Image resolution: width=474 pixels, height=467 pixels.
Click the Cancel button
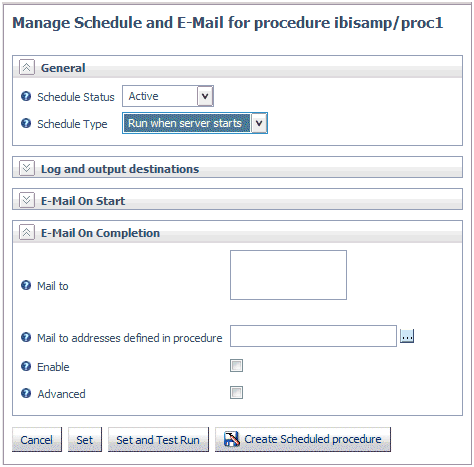coord(37,440)
